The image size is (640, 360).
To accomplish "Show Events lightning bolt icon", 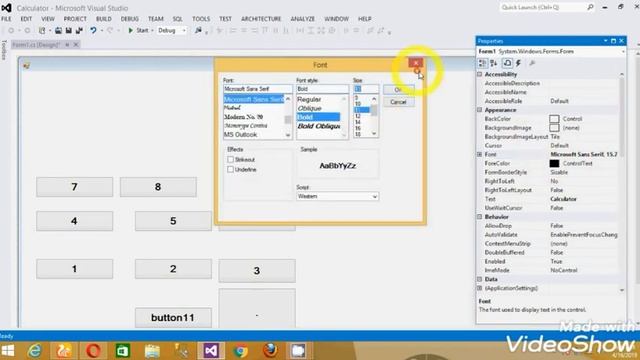I will 518,63.
